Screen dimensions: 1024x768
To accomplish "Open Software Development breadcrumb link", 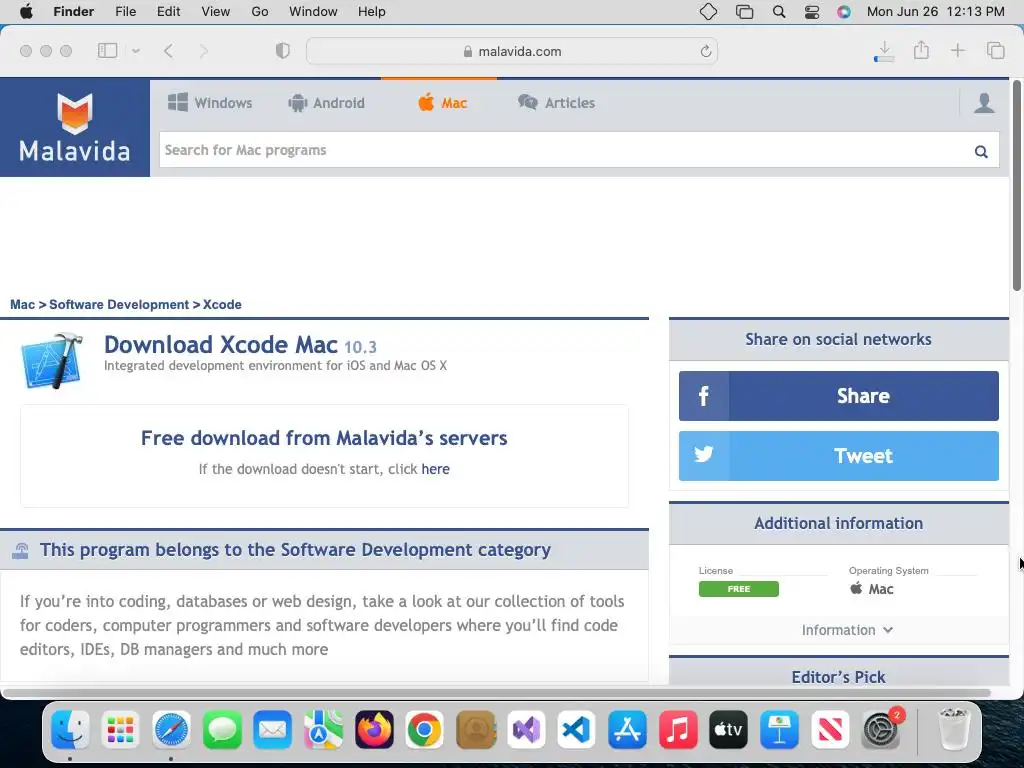I will (119, 304).
